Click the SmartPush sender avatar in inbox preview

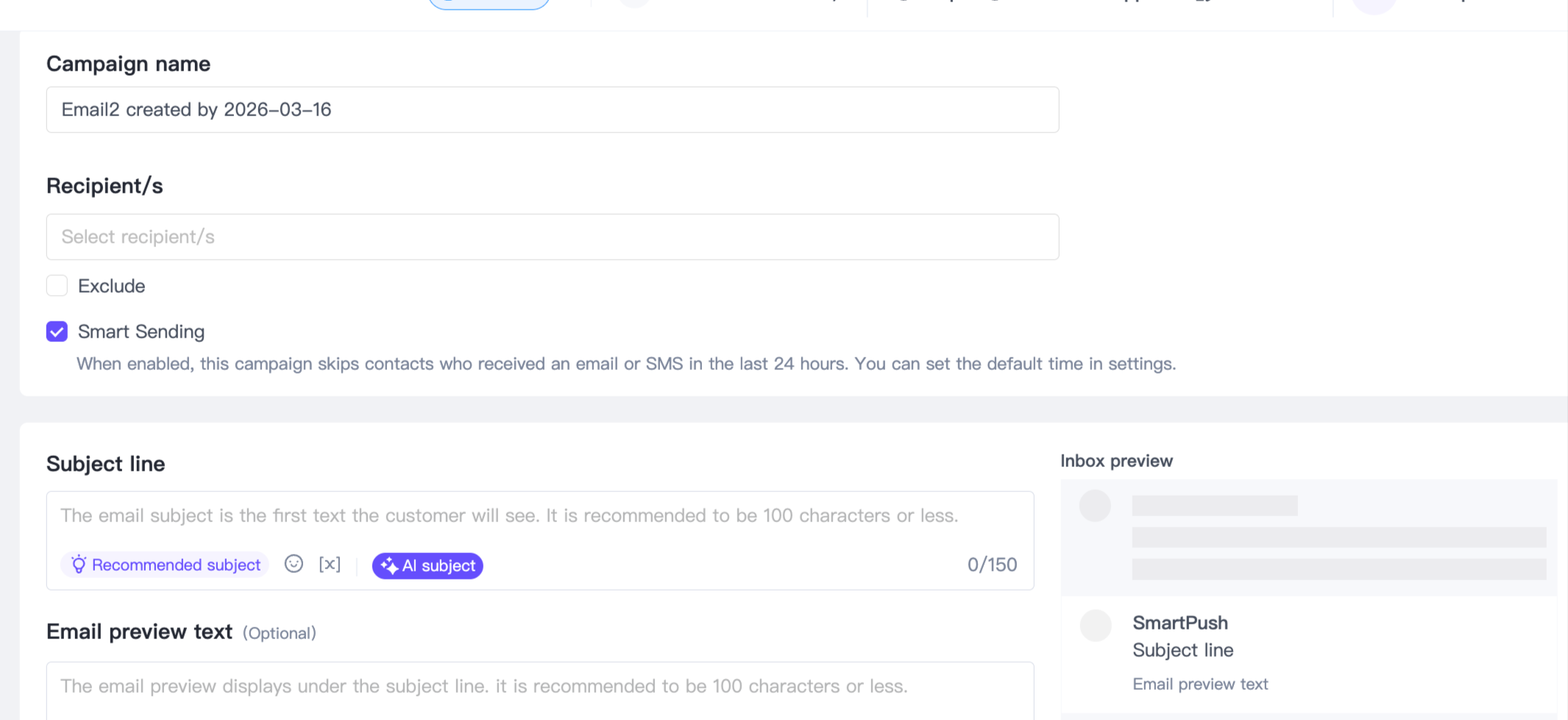[1095, 625]
